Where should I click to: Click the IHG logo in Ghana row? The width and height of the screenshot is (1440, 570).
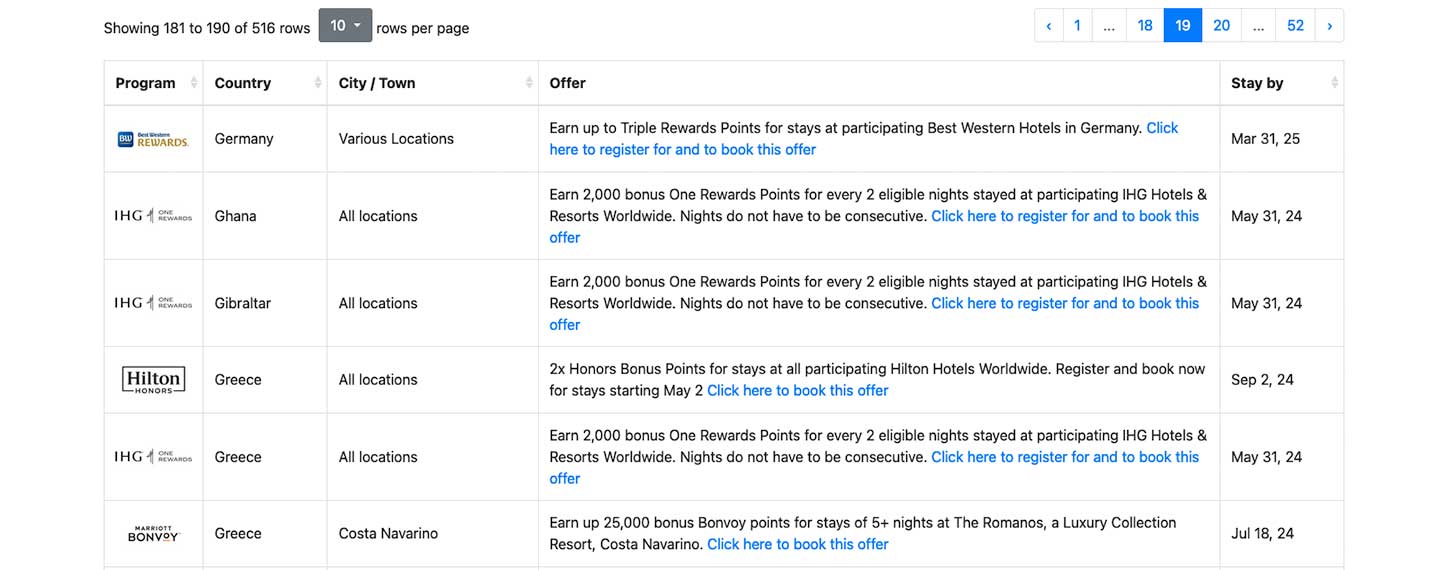pyautogui.click(x=153, y=216)
